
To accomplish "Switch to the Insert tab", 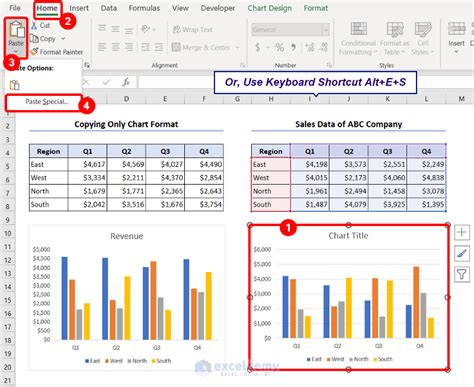I will click(79, 8).
